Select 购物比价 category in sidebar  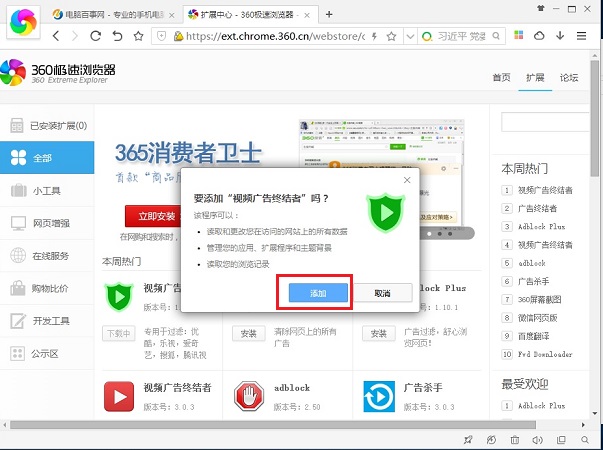(47, 288)
